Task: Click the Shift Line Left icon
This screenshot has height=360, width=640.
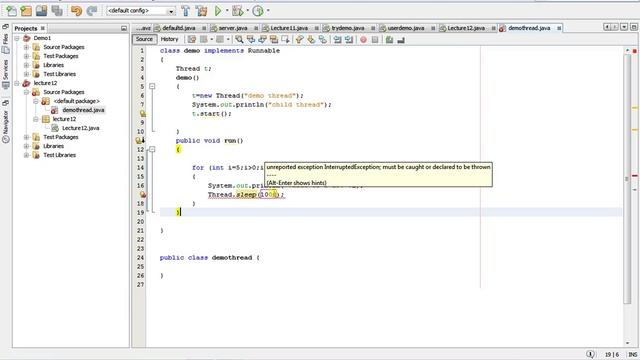Action: point(337,40)
